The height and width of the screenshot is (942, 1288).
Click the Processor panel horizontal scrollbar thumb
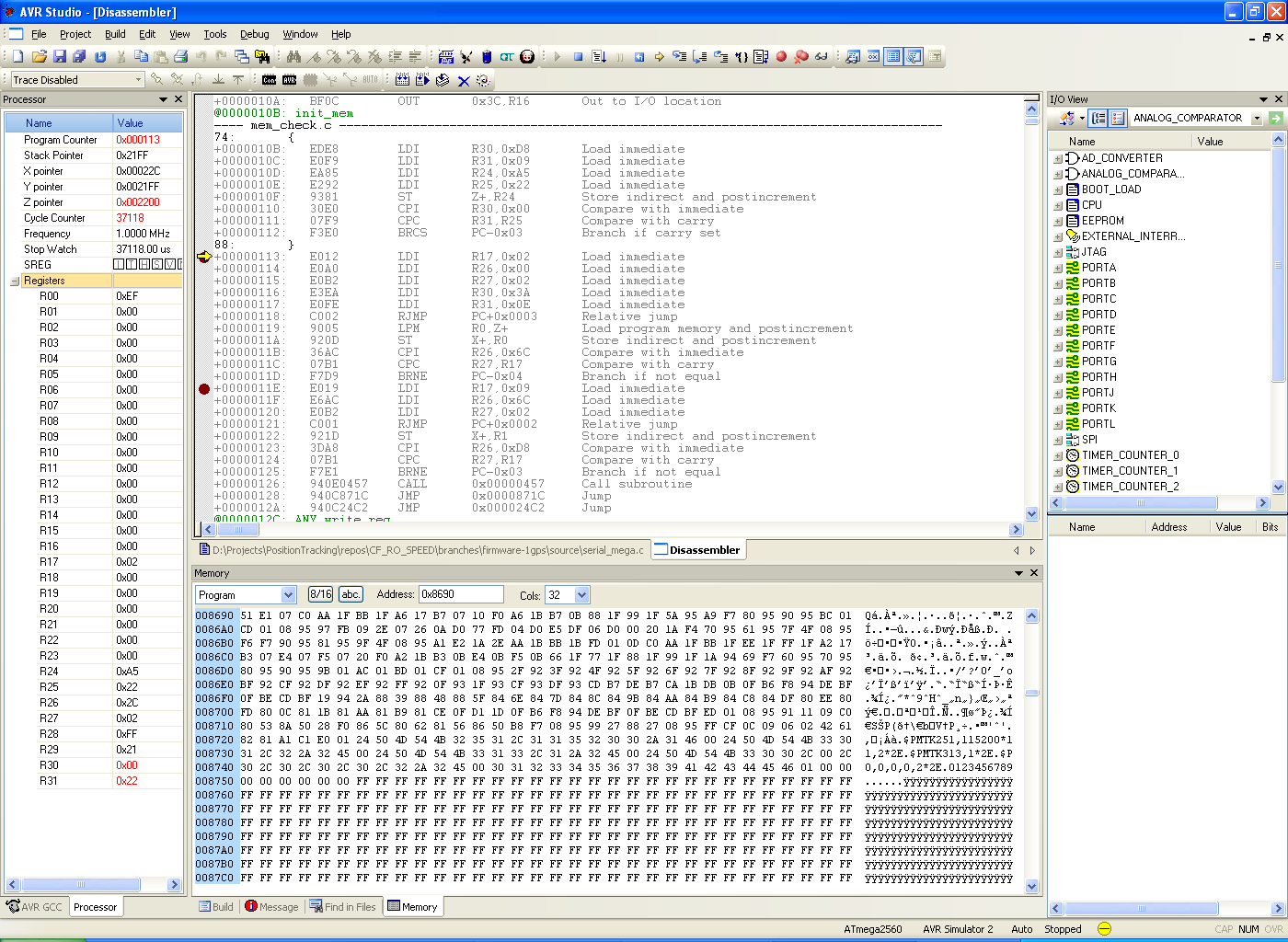click(x=80, y=885)
